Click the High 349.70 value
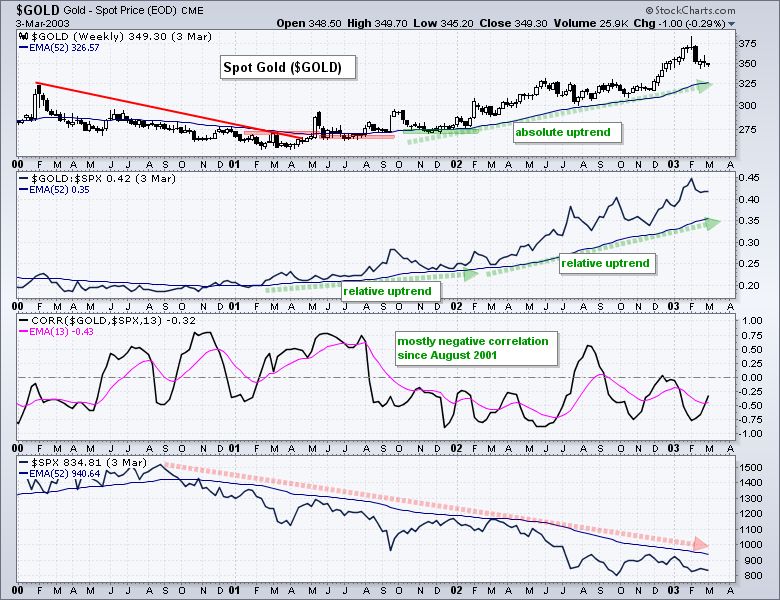Viewport: 780px width, 600px height. pyautogui.click(x=378, y=23)
